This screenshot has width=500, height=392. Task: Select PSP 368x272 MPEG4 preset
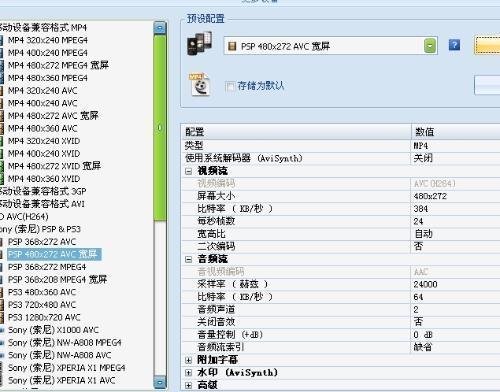[x=47, y=267]
